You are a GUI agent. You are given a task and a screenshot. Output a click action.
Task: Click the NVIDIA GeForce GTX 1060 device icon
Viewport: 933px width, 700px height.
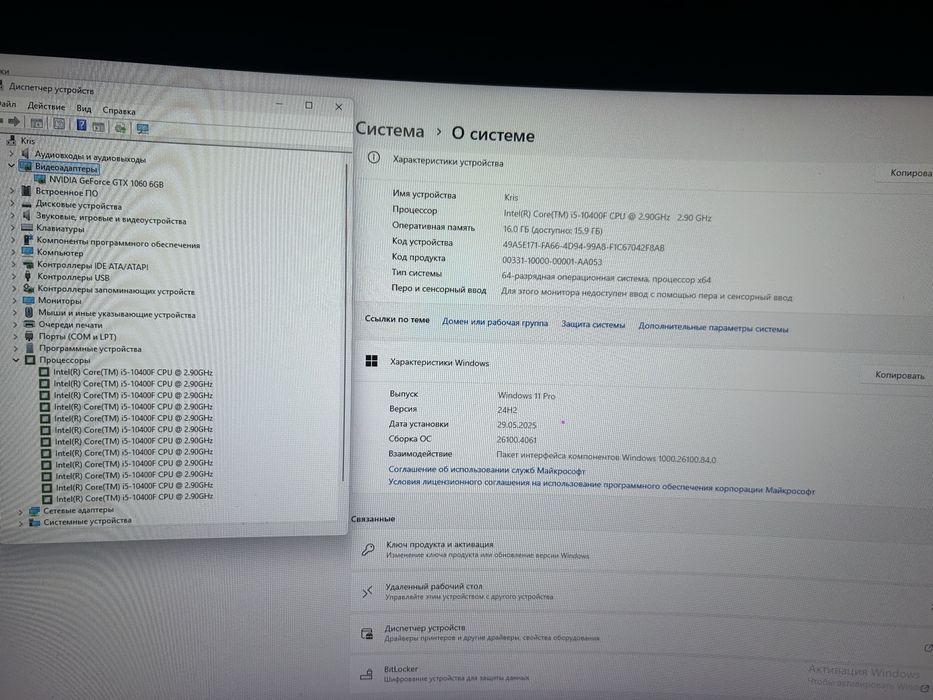(x=40, y=179)
